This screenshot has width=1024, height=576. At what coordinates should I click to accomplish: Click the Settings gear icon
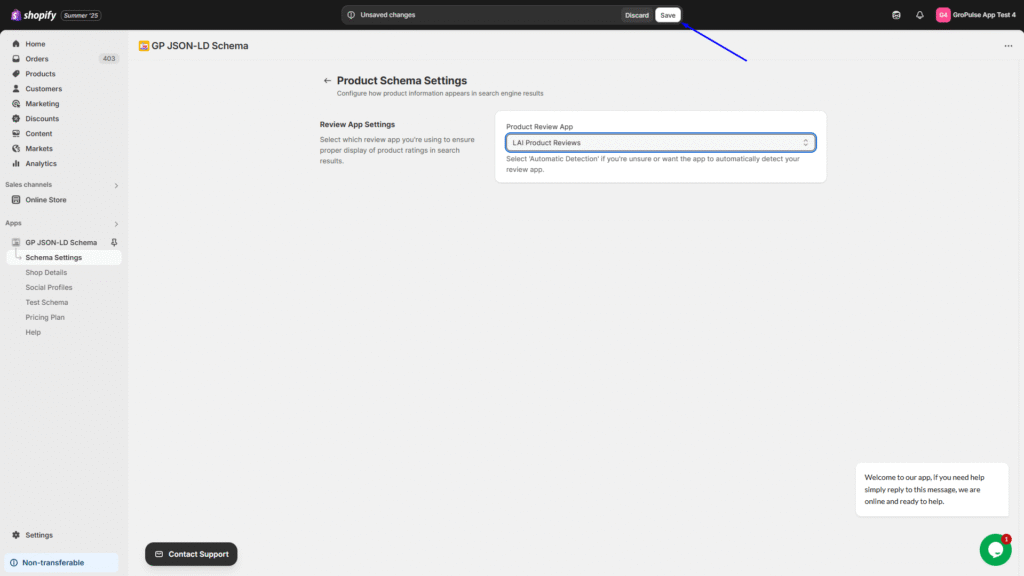(16, 535)
